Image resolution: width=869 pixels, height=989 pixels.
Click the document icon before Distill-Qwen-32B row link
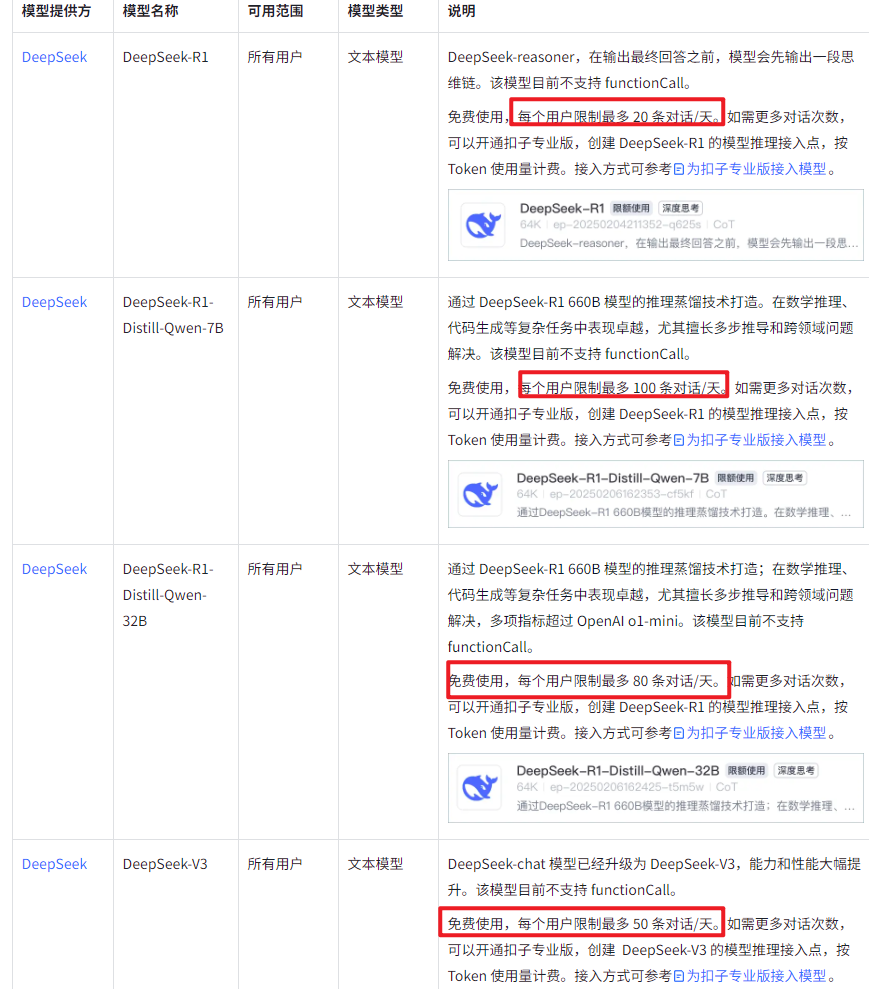(679, 733)
